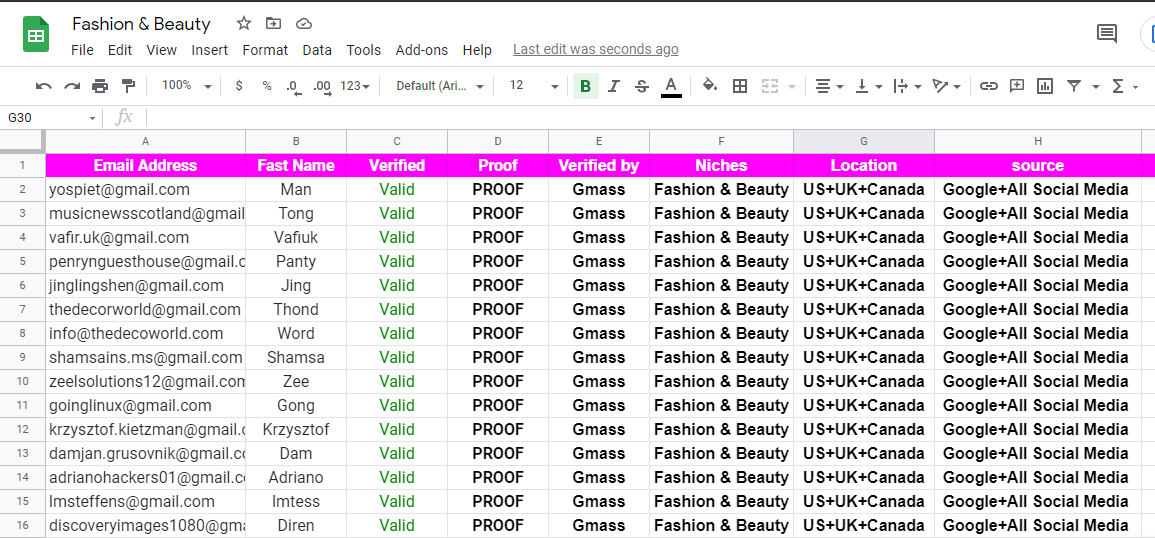Viewport: 1155px width, 538px height.
Task: Open the fill color picker
Action: 710,86
